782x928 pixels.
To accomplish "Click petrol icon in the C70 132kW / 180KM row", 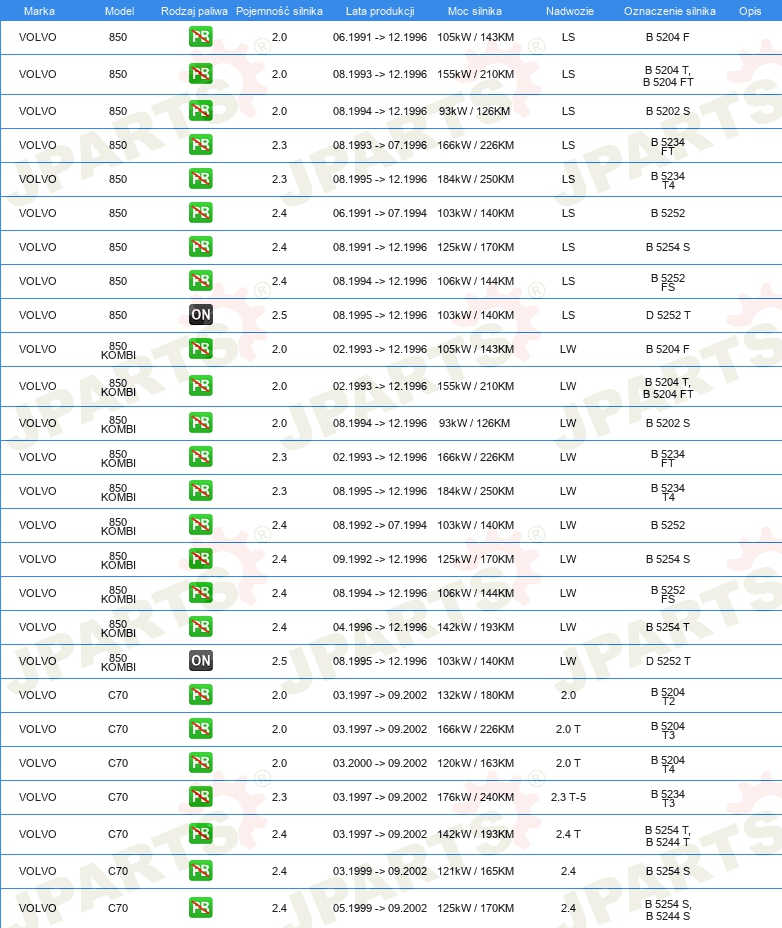I will pos(201,695).
